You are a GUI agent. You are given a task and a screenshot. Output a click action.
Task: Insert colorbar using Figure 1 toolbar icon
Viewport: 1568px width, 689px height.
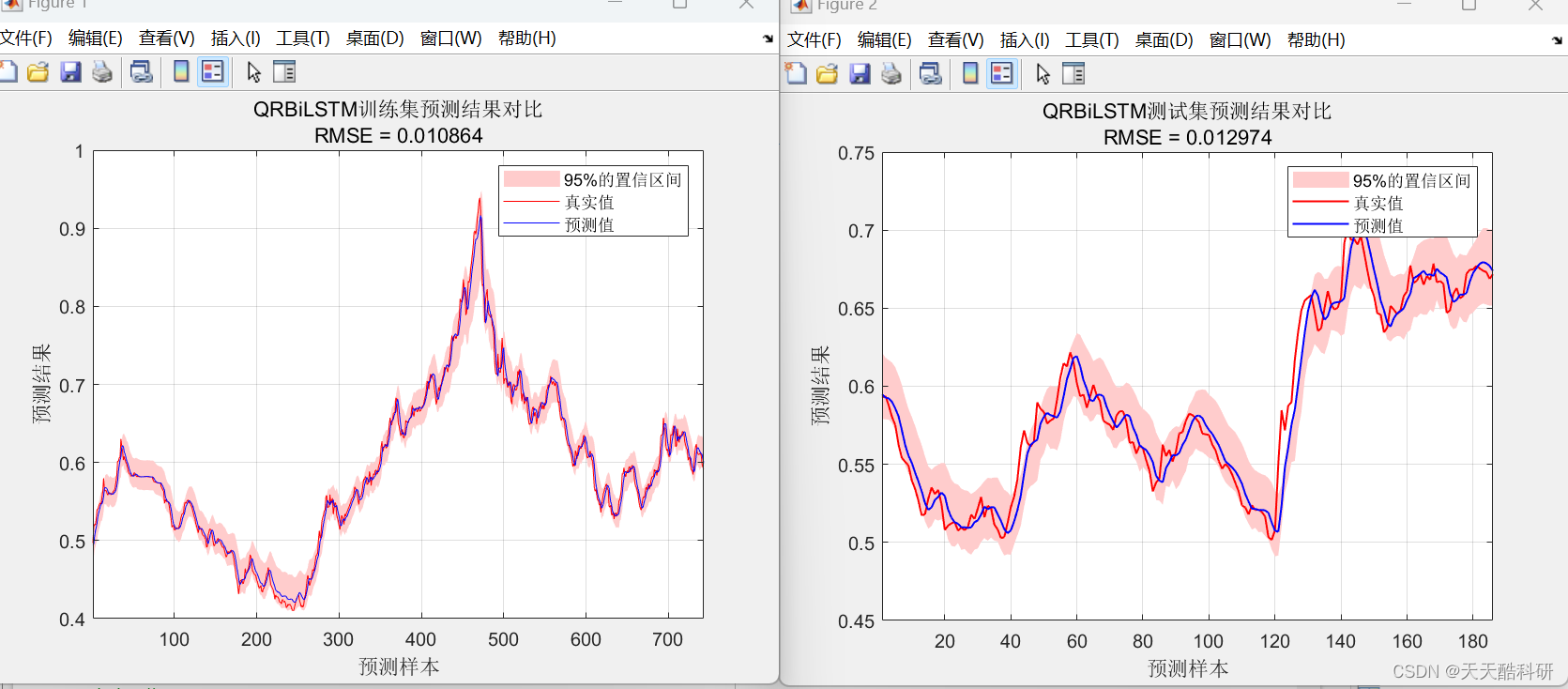181,72
